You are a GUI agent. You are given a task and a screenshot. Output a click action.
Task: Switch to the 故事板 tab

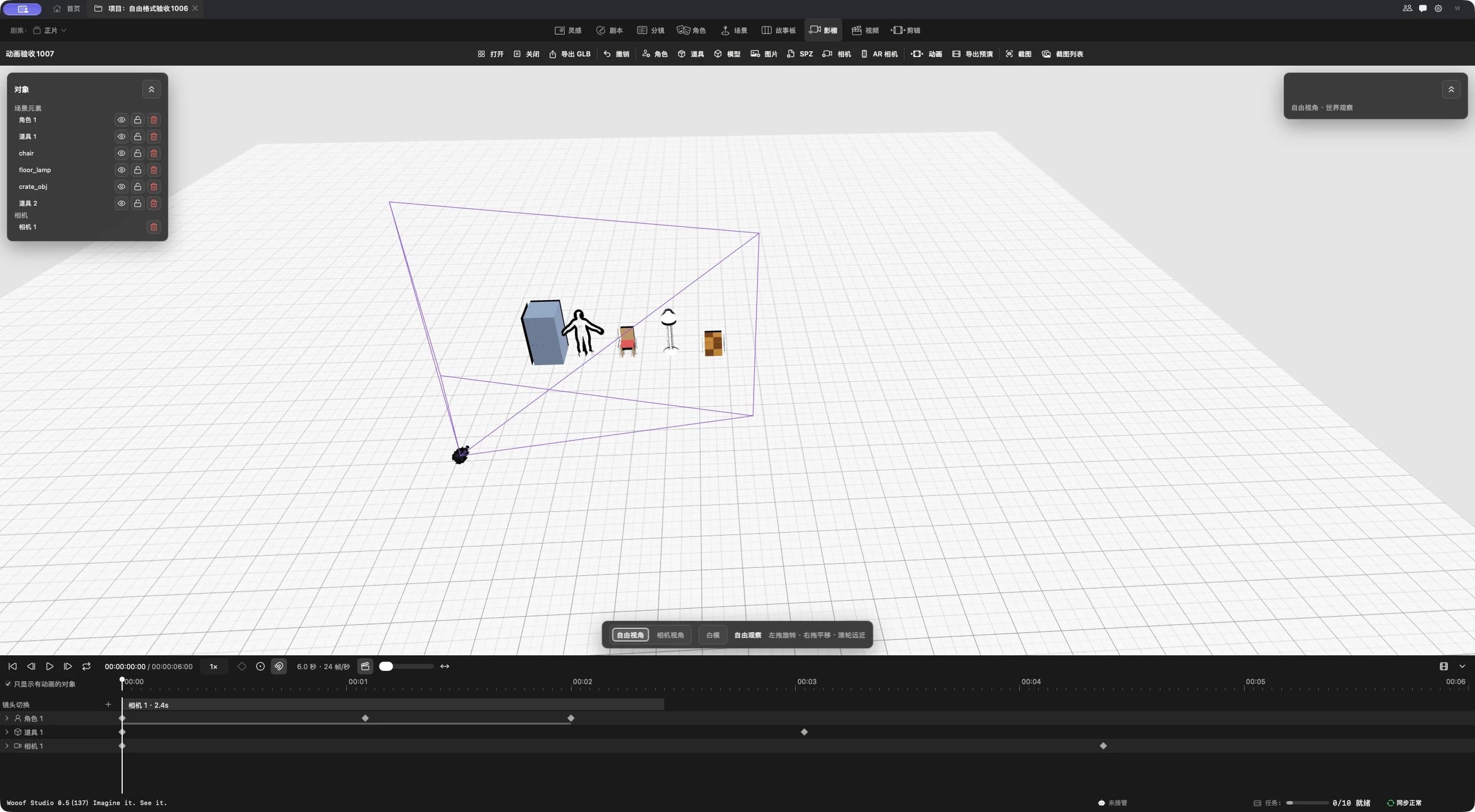tap(778, 31)
